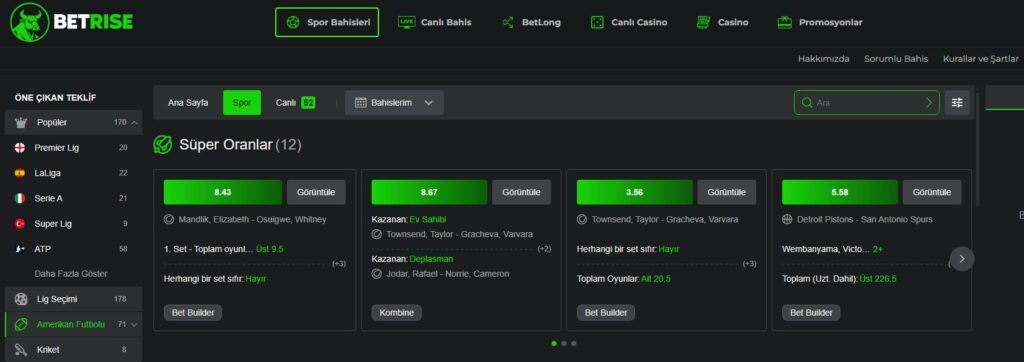Click the Spain flag icon
This screenshot has height=362, width=1024.
click(x=20, y=173)
